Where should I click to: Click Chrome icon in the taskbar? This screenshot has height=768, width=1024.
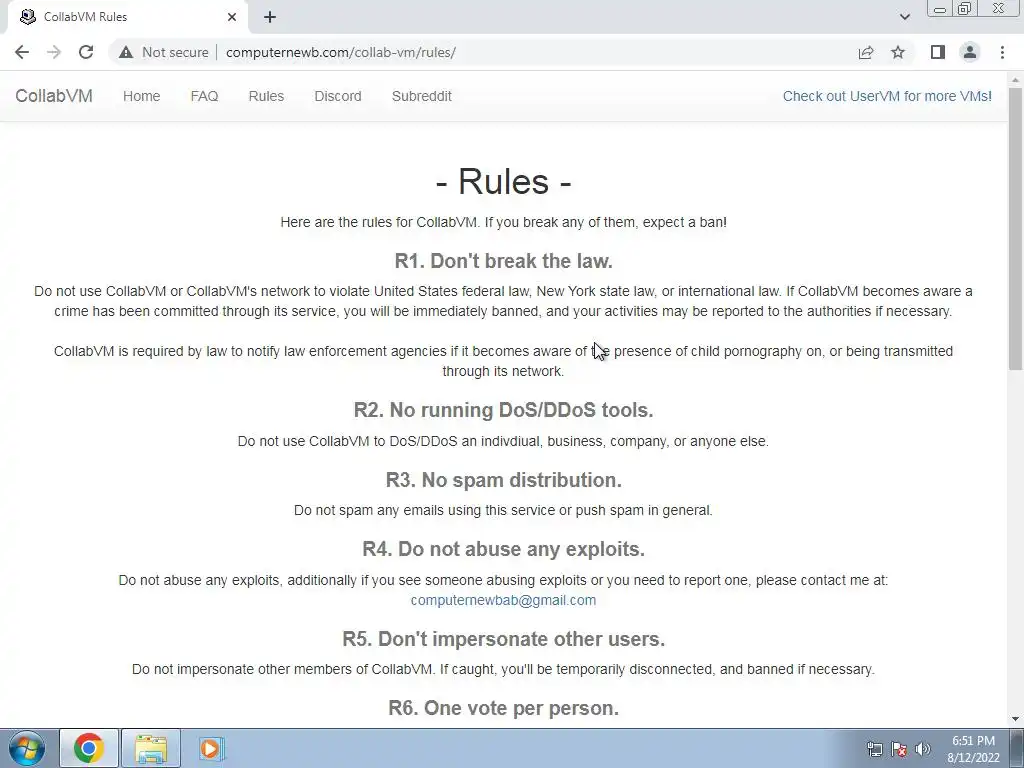click(89, 748)
